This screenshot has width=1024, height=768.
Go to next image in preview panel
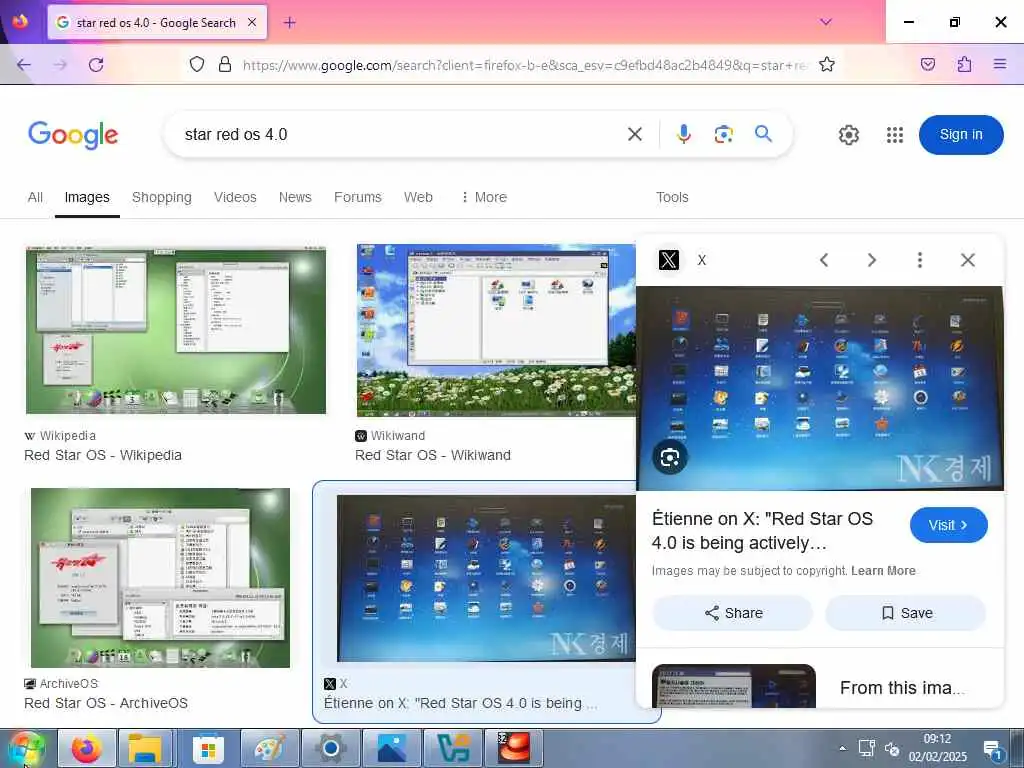tap(871, 260)
